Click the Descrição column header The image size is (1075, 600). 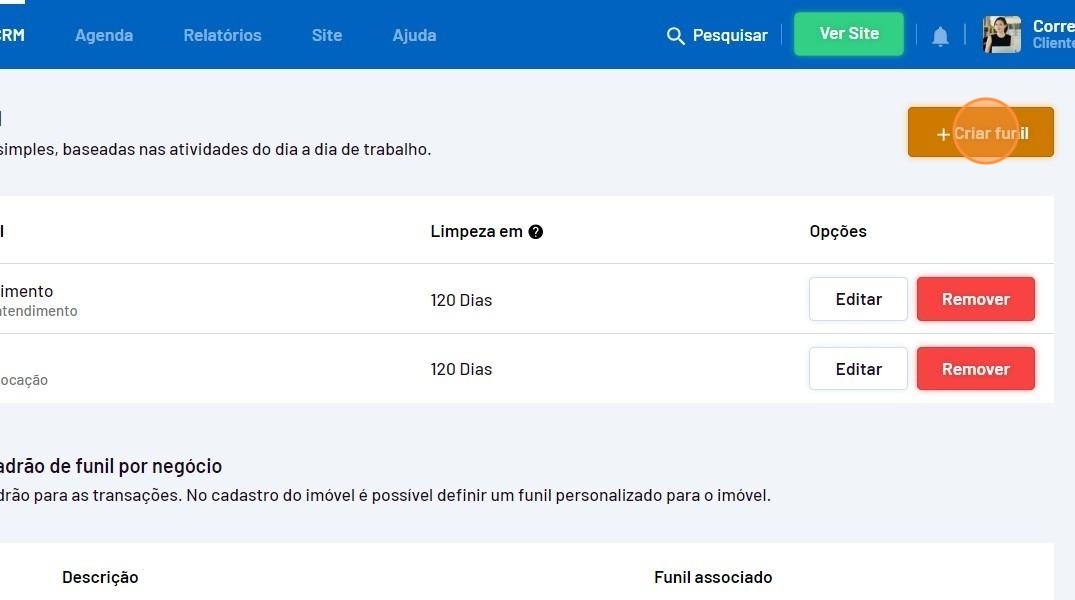100,577
